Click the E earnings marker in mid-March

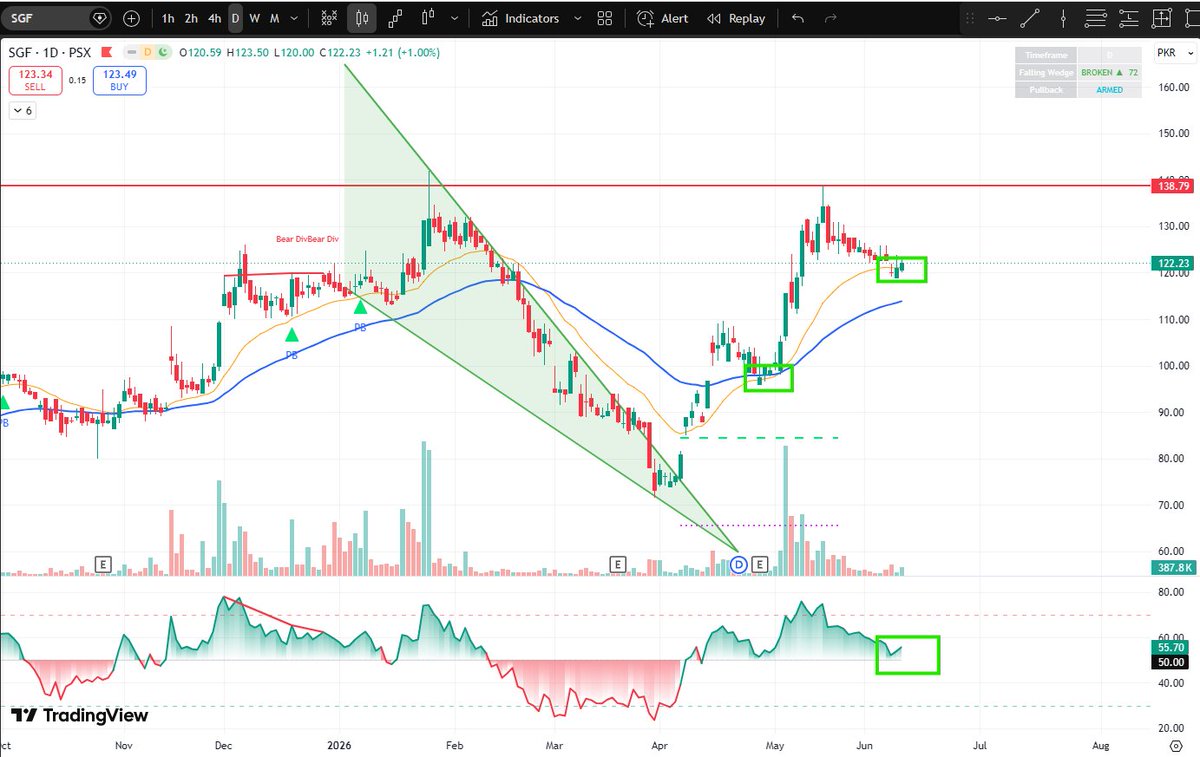pyautogui.click(x=617, y=565)
